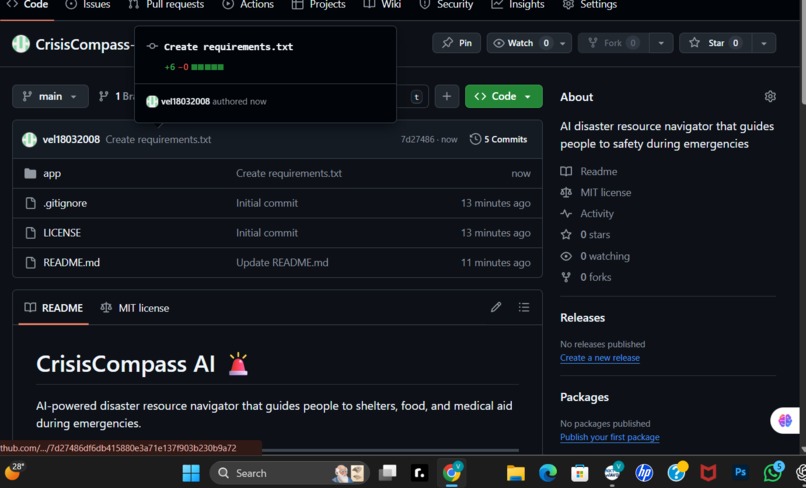
Task: Click the LICENSE file icon
Action: click(x=30, y=233)
